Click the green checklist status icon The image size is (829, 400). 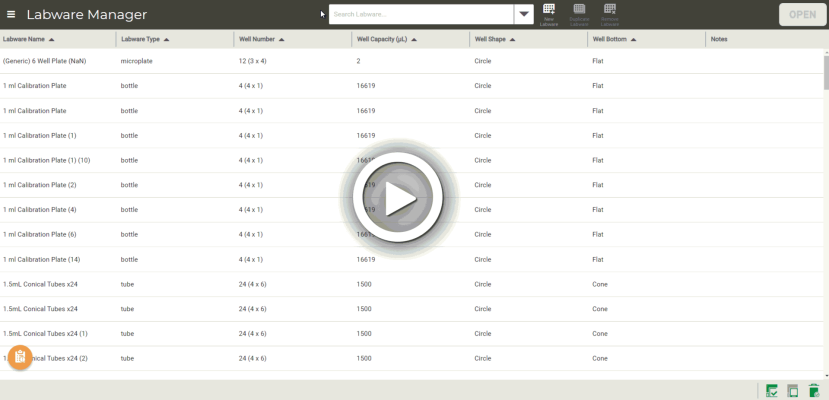[x=772, y=391]
